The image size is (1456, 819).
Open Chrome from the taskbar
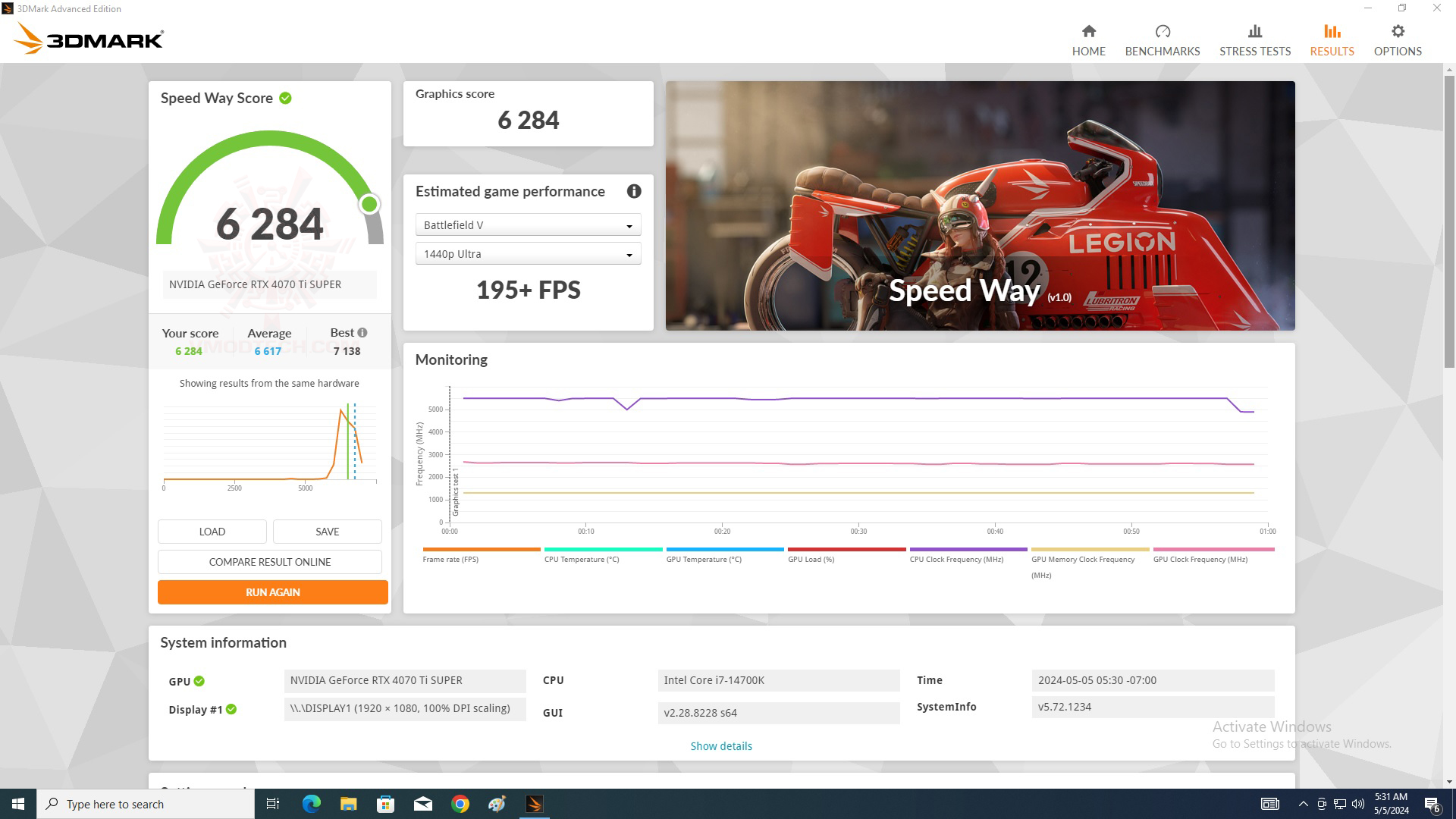[x=460, y=803]
